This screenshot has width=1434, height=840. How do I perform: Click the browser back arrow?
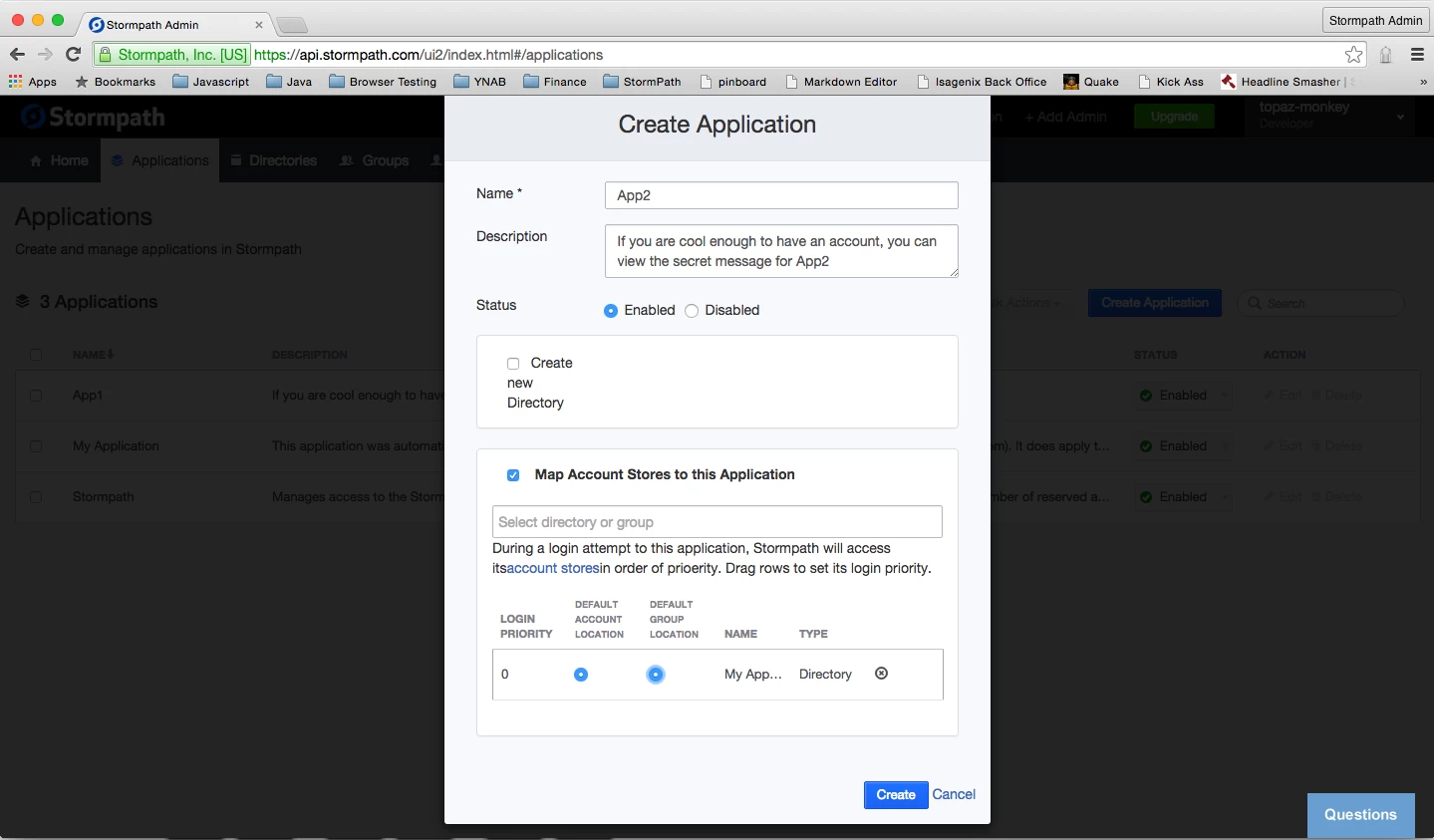click(x=17, y=55)
